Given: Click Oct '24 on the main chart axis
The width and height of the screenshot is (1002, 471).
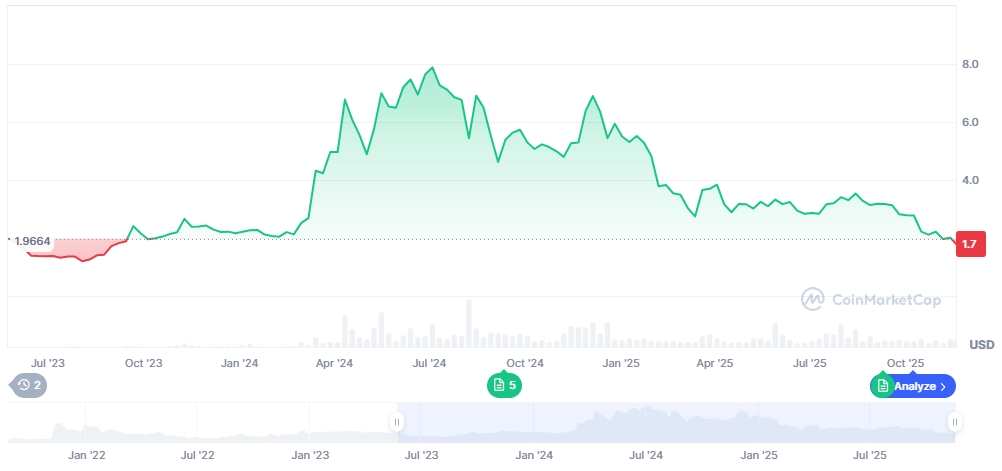Looking at the screenshot, I should (525, 364).
